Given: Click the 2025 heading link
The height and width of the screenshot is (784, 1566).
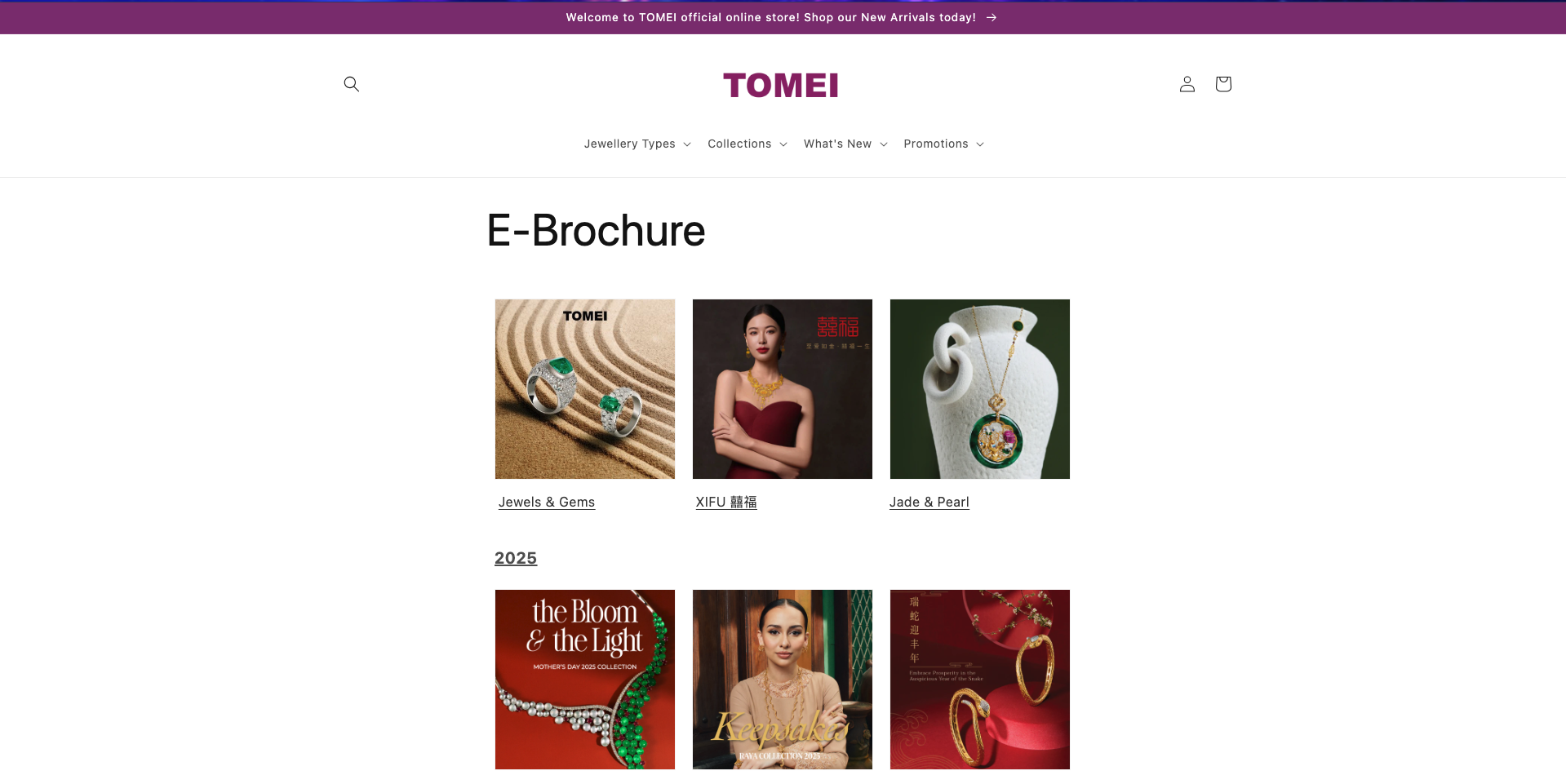Looking at the screenshot, I should coord(516,558).
